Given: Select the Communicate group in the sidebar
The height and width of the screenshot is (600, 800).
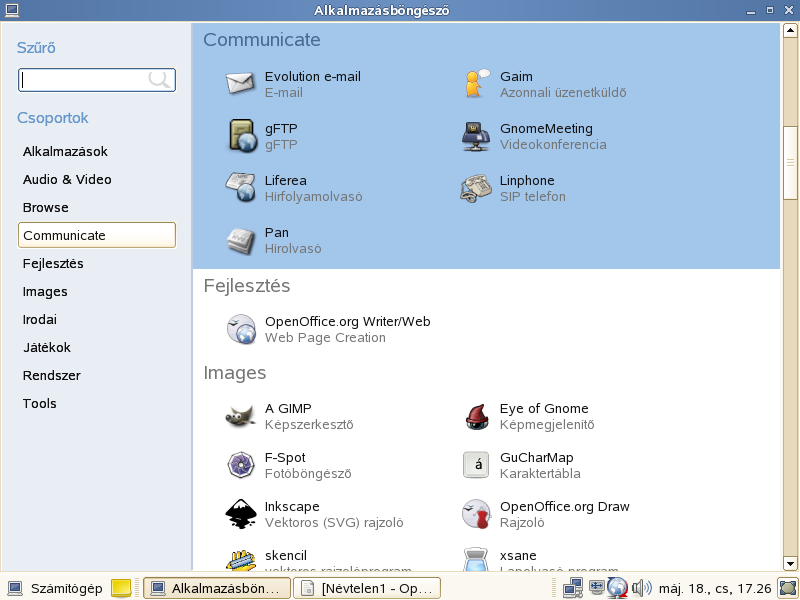Looking at the screenshot, I should point(97,235).
